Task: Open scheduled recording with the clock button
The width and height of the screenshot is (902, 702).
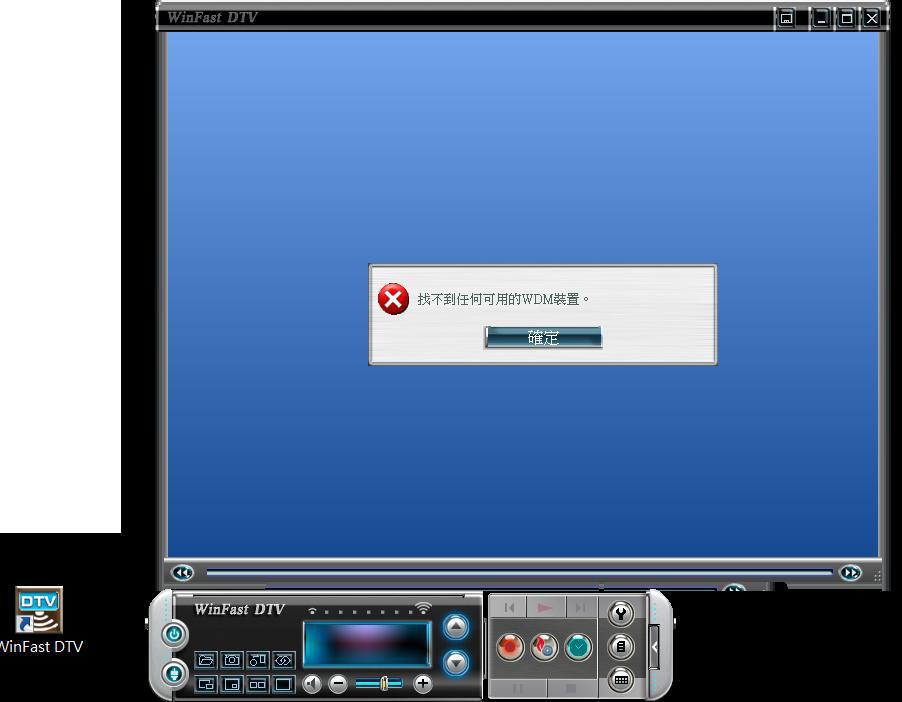Action: click(x=578, y=647)
